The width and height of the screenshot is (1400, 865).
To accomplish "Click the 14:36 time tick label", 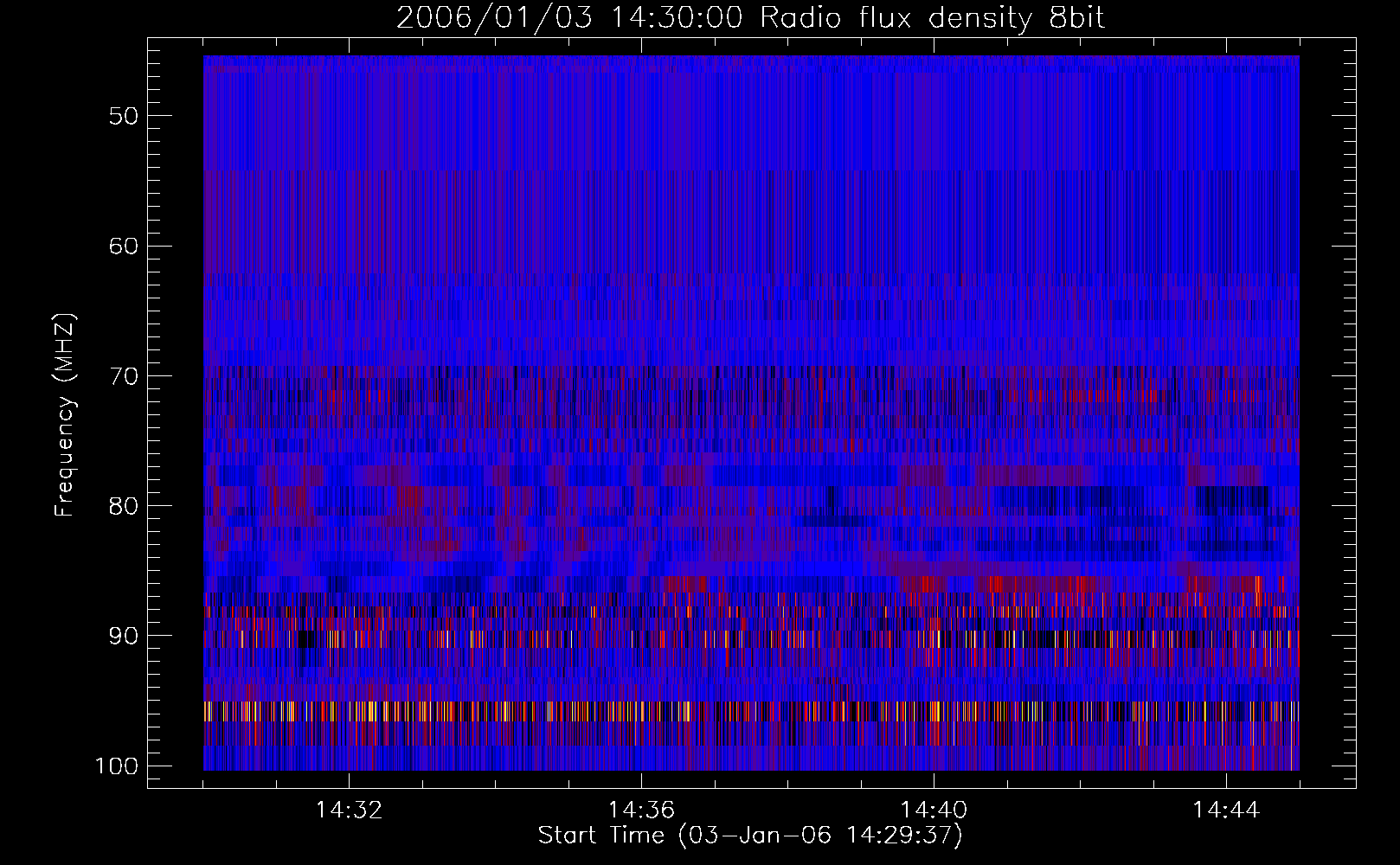I will (x=641, y=811).
